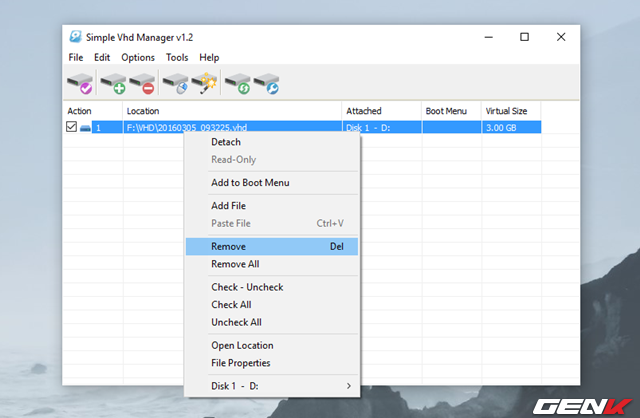Viewport: 640px width, 418px height.
Task: Click the refresh toolbar icon with green arrows
Action: pos(238,83)
